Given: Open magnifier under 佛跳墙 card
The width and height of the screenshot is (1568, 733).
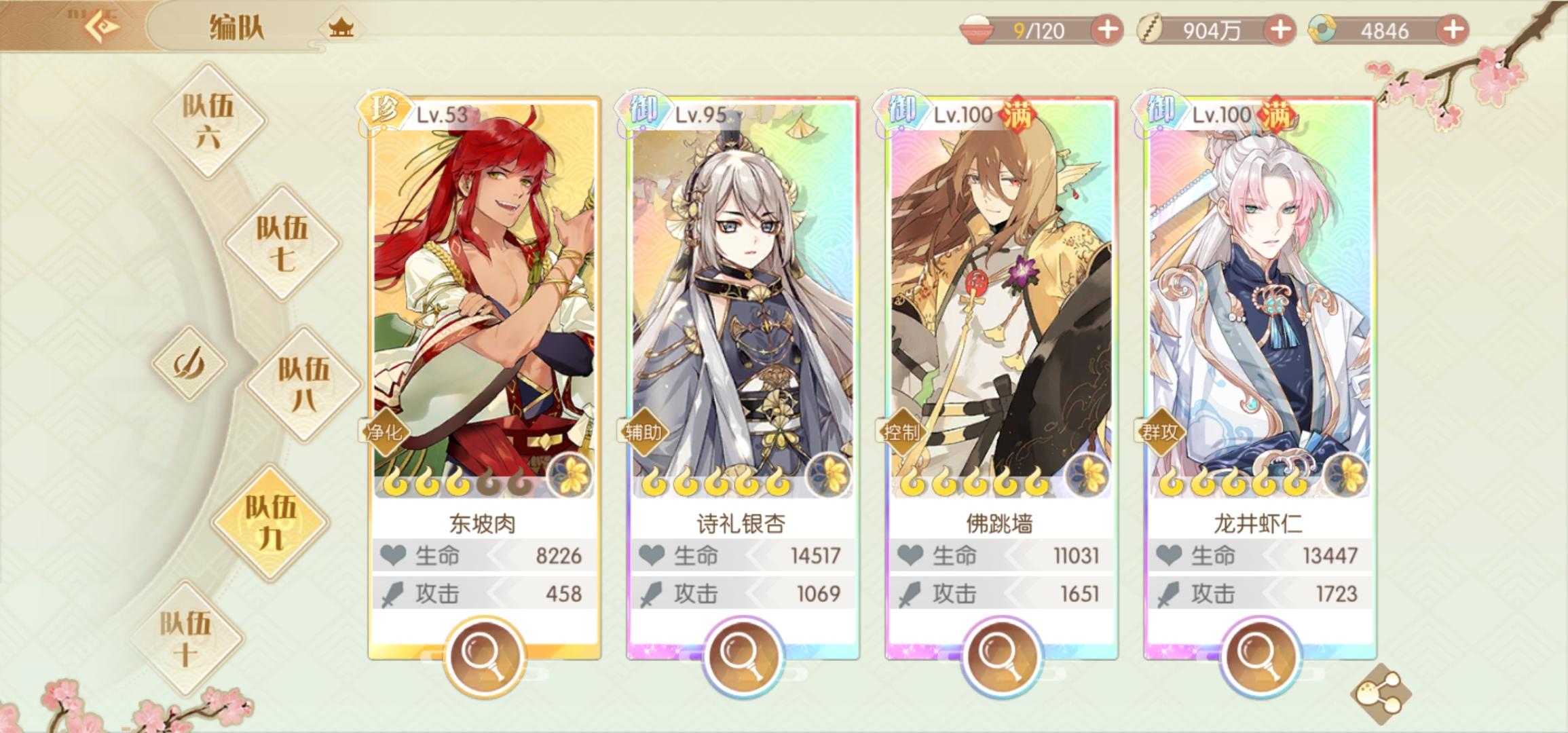Looking at the screenshot, I should (x=1001, y=656).
